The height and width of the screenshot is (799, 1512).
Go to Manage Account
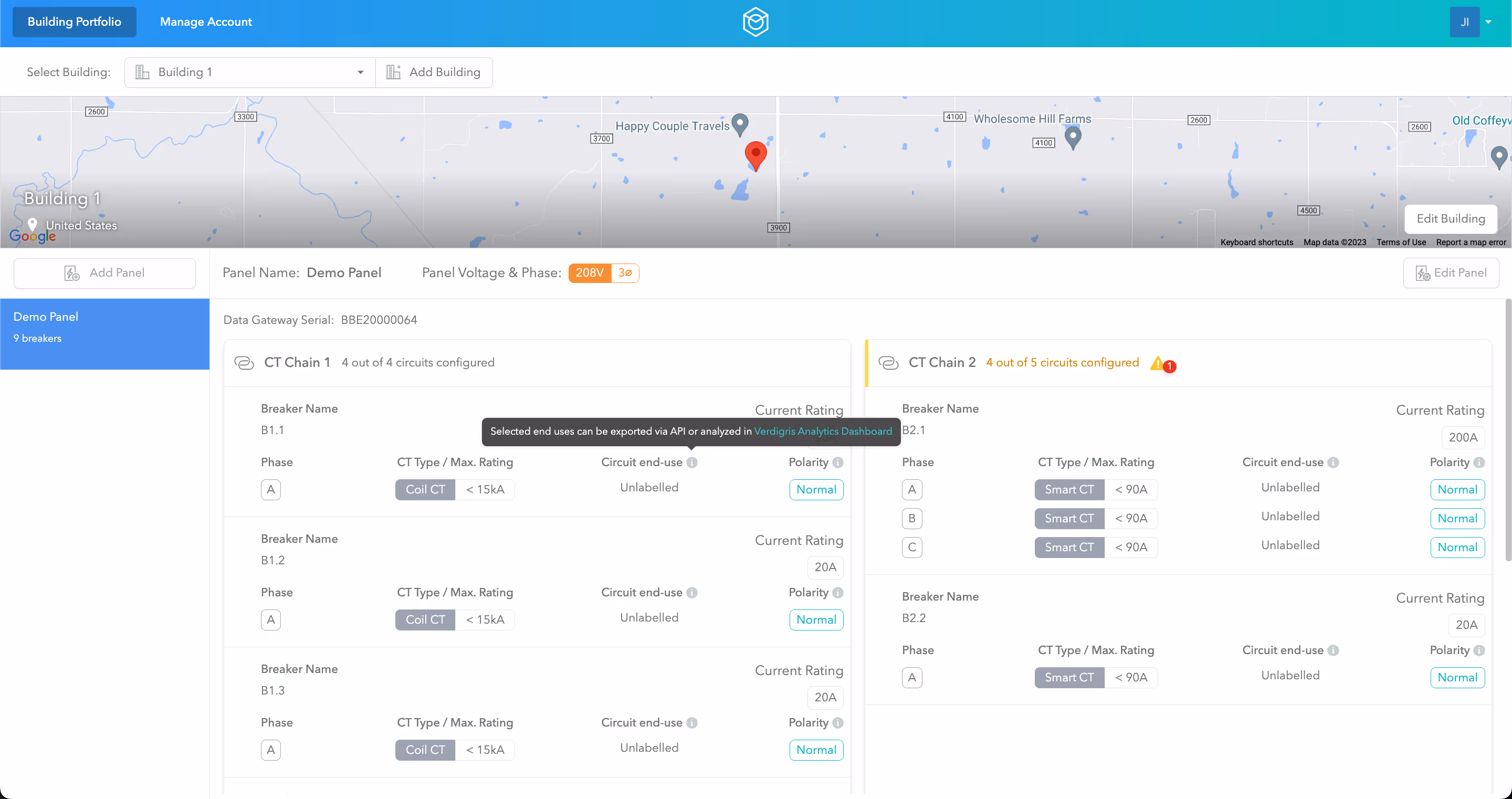click(206, 22)
